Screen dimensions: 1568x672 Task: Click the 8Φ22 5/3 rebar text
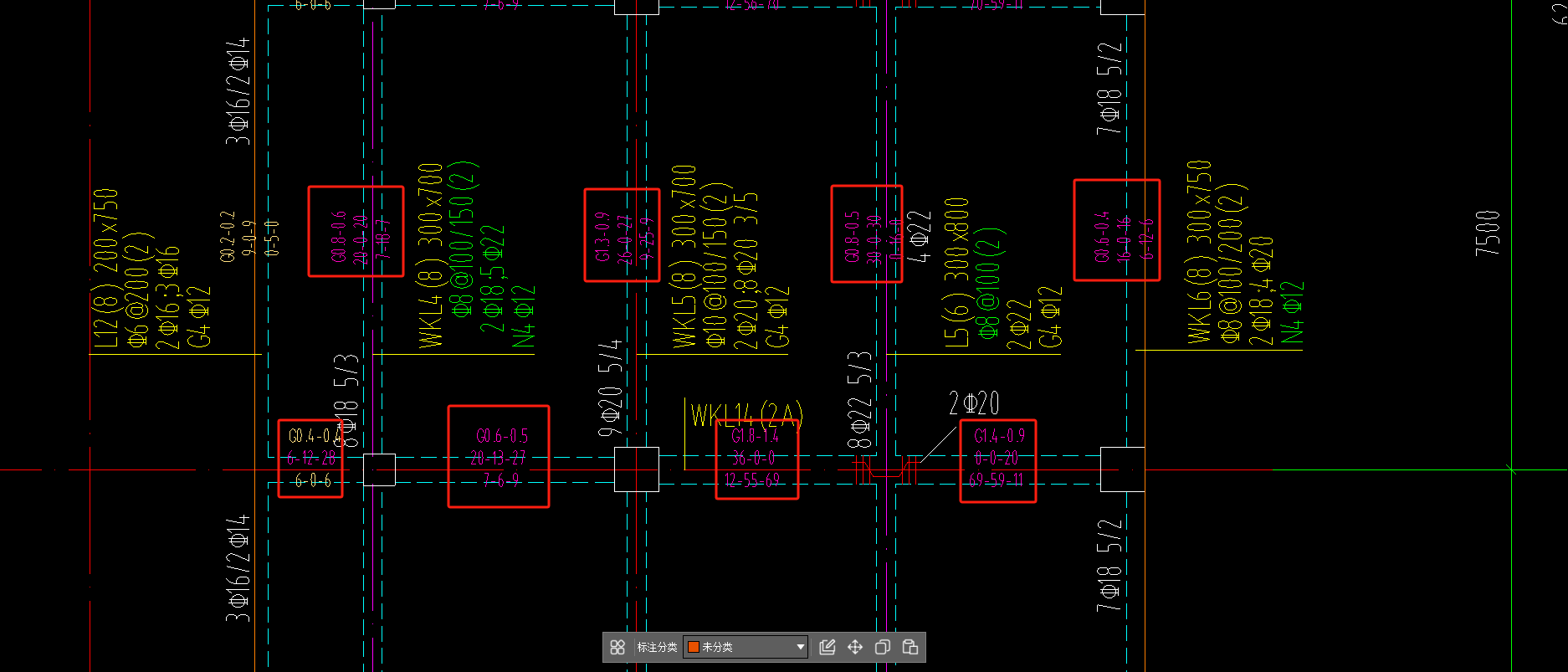(x=860, y=399)
